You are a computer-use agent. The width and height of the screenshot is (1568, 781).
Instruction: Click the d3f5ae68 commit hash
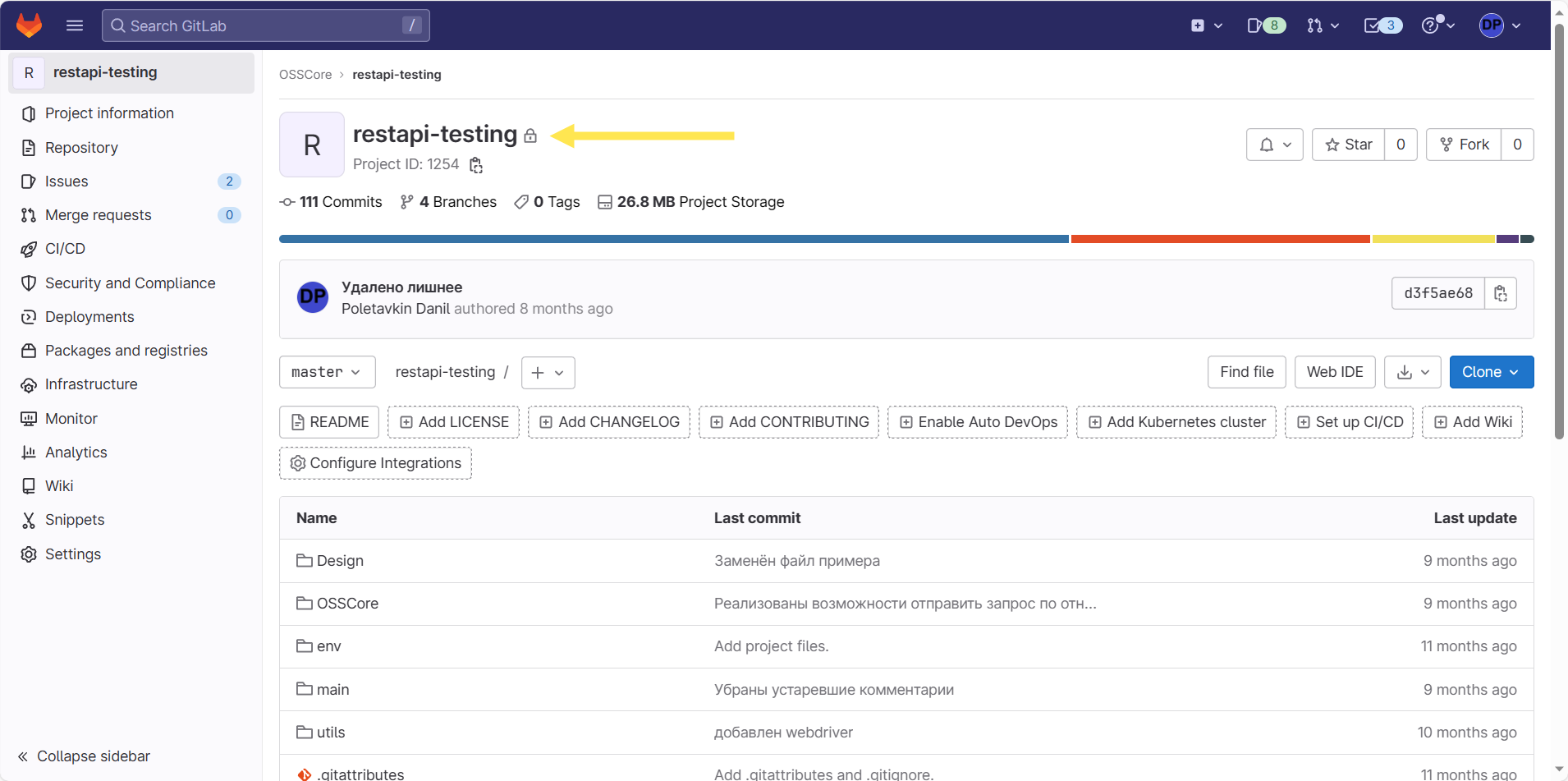tap(1438, 293)
